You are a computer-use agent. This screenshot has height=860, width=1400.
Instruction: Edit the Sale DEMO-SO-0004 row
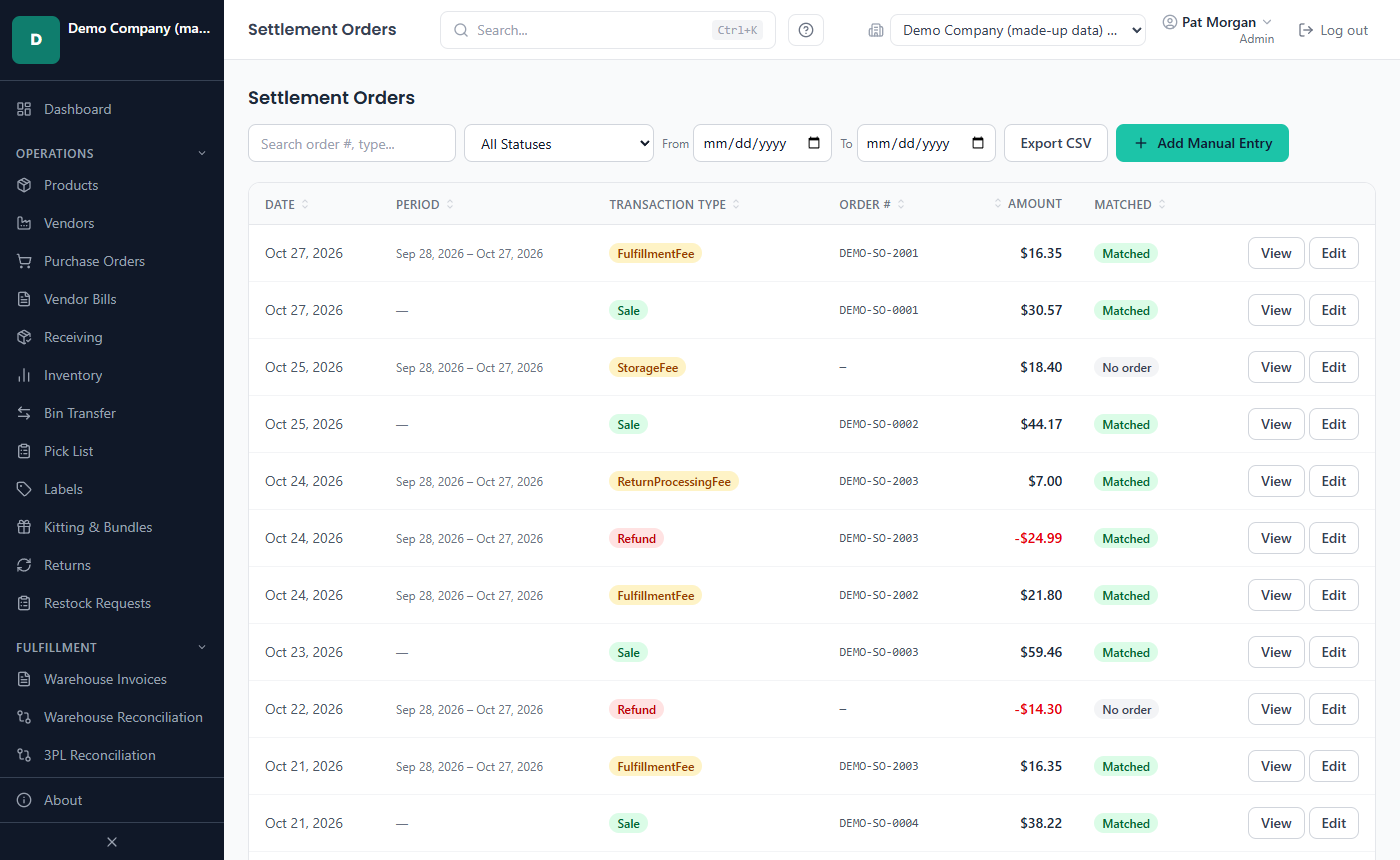(x=1334, y=823)
